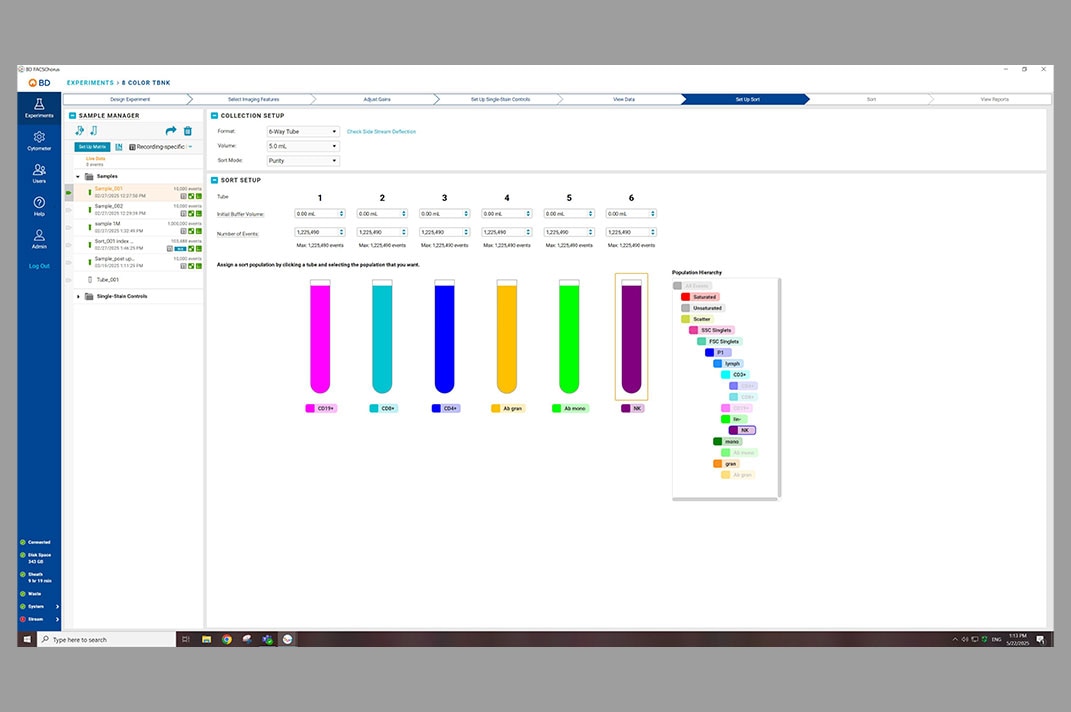Collapse the Collection Setup panel

[x=214, y=115]
